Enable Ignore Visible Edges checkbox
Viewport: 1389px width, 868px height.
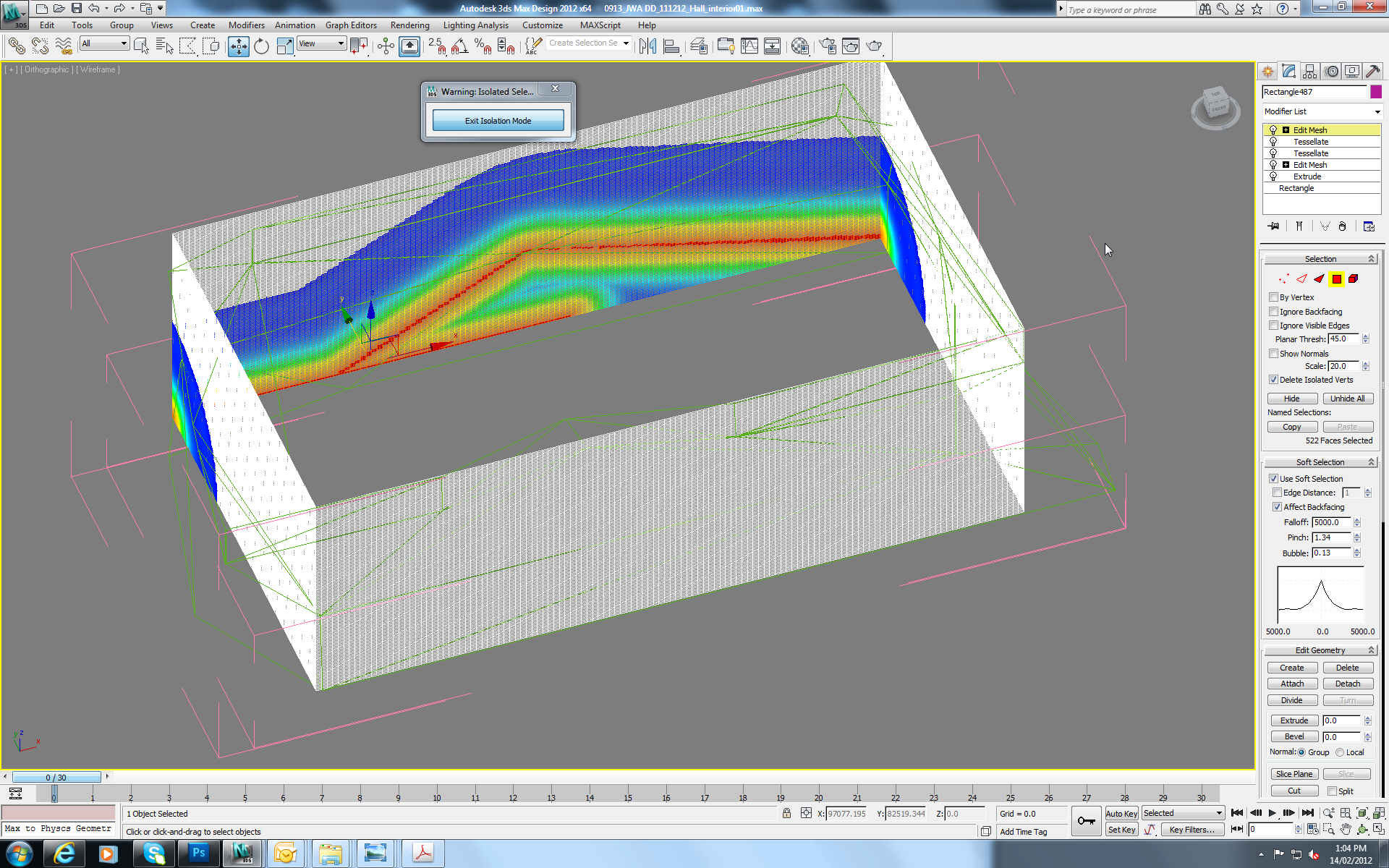pos(1273,325)
